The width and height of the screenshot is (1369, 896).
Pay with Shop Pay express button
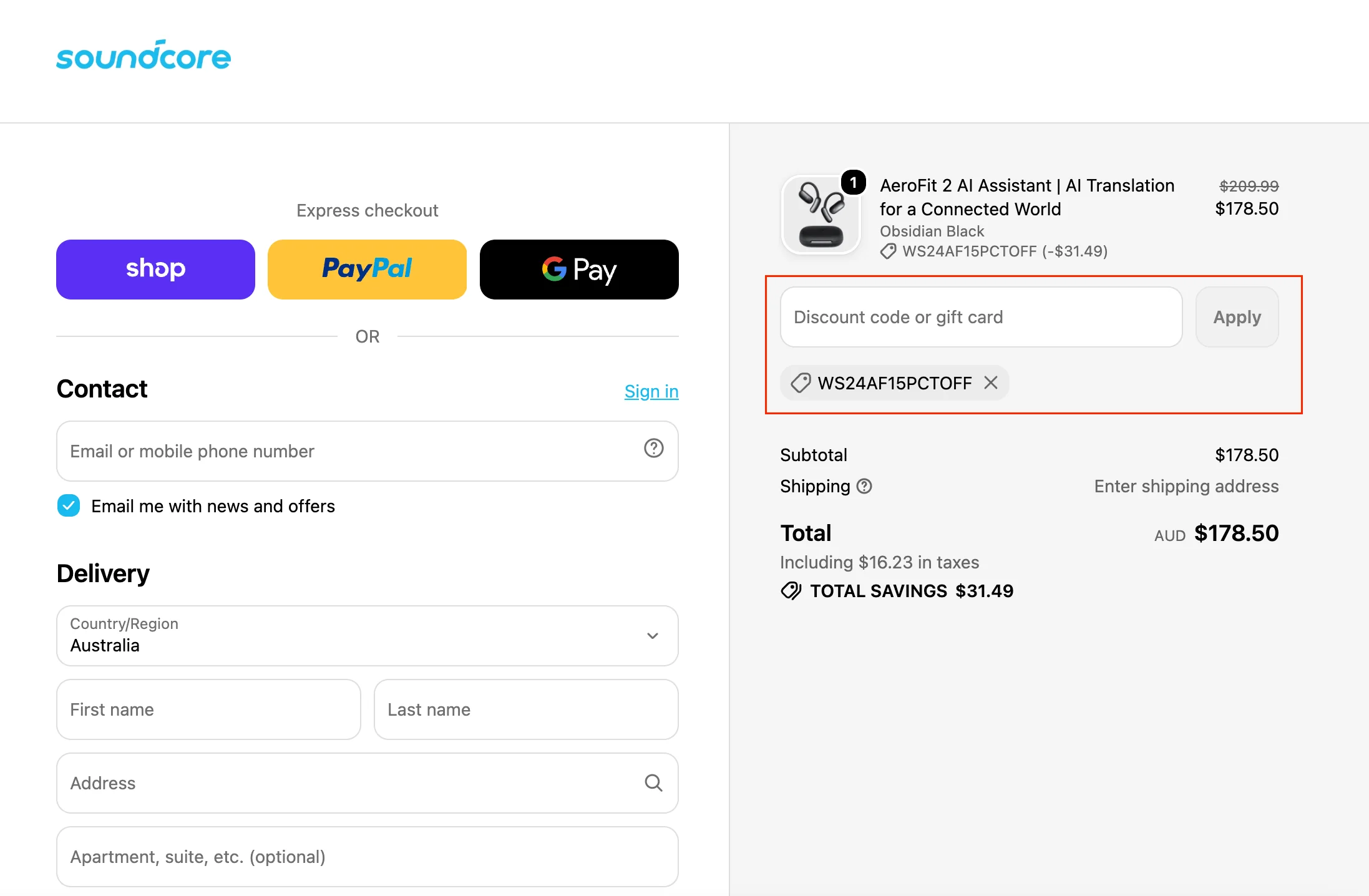click(x=155, y=270)
